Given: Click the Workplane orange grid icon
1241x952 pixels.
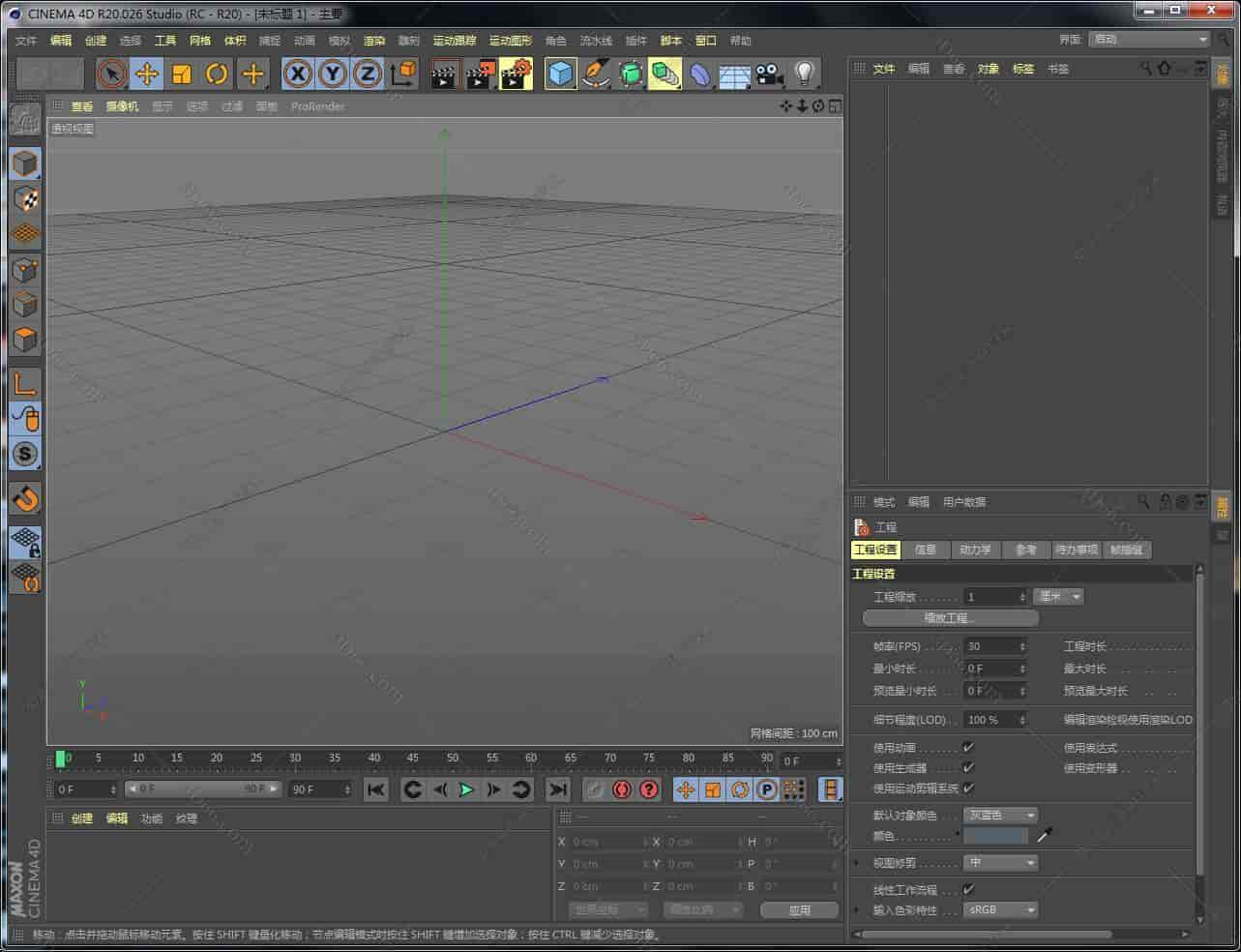Looking at the screenshot, I should pos(25,234).
